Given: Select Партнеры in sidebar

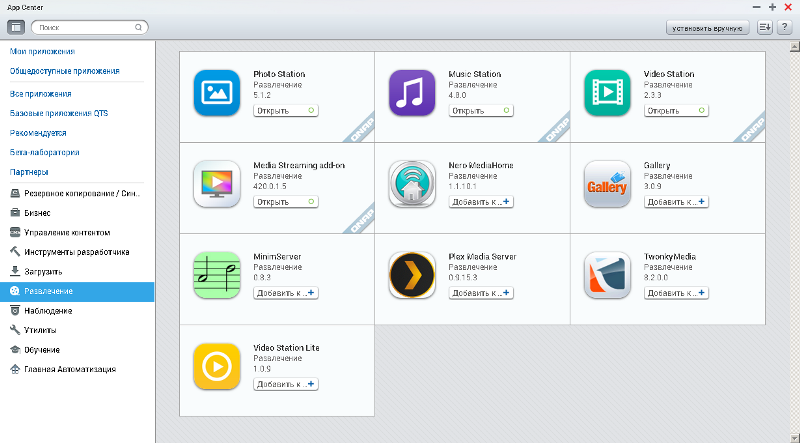Looking at the screenshot, I should click(x=29, y=172).
